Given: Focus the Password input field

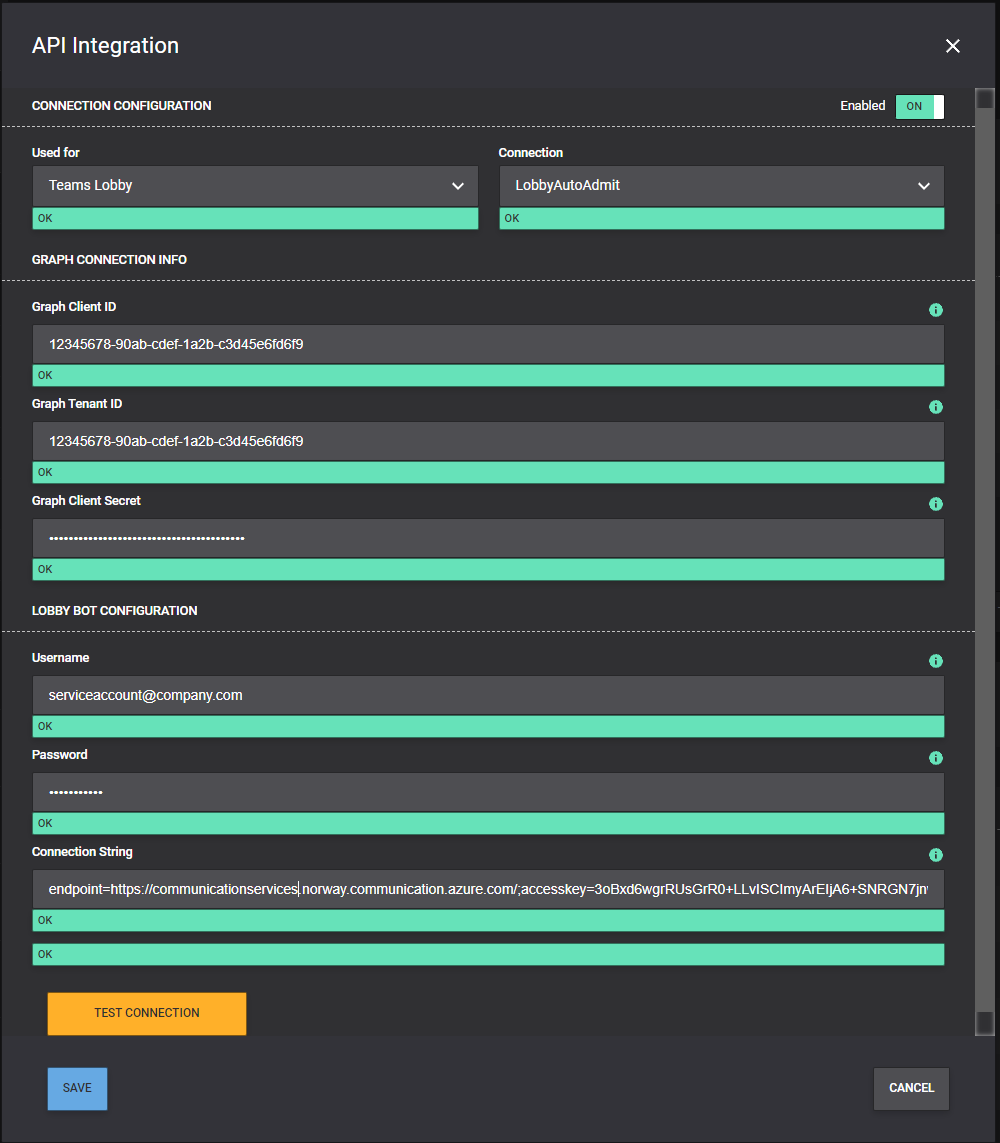Looking at the screenshot, I should [488, 792].
